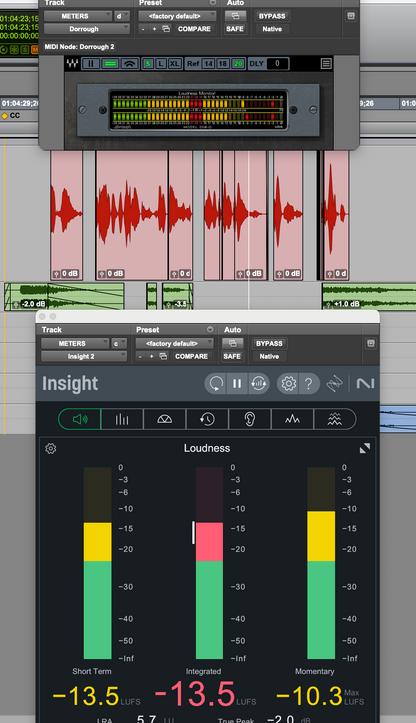
Task: Select the Loudness speaker tab in Insight
Action: pos(80,419)
